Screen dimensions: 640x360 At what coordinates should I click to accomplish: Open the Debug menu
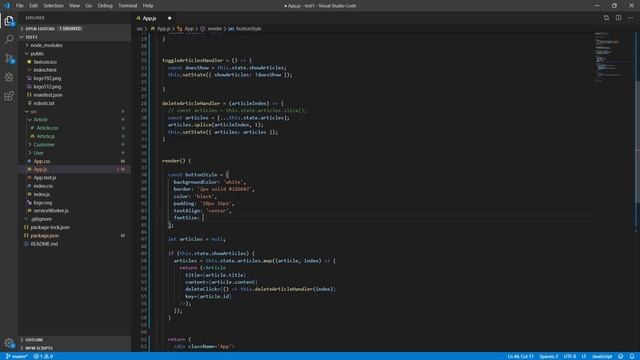(105, 6)
